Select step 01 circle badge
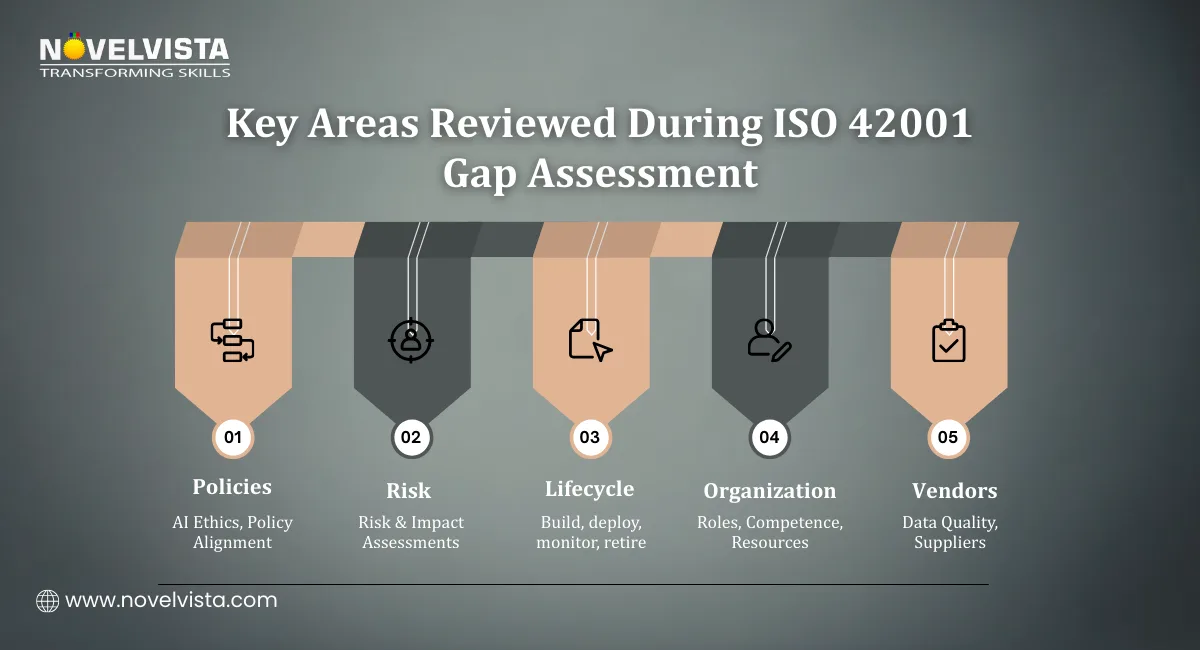This screenshot has height=650, width=1200. point(232,437)
